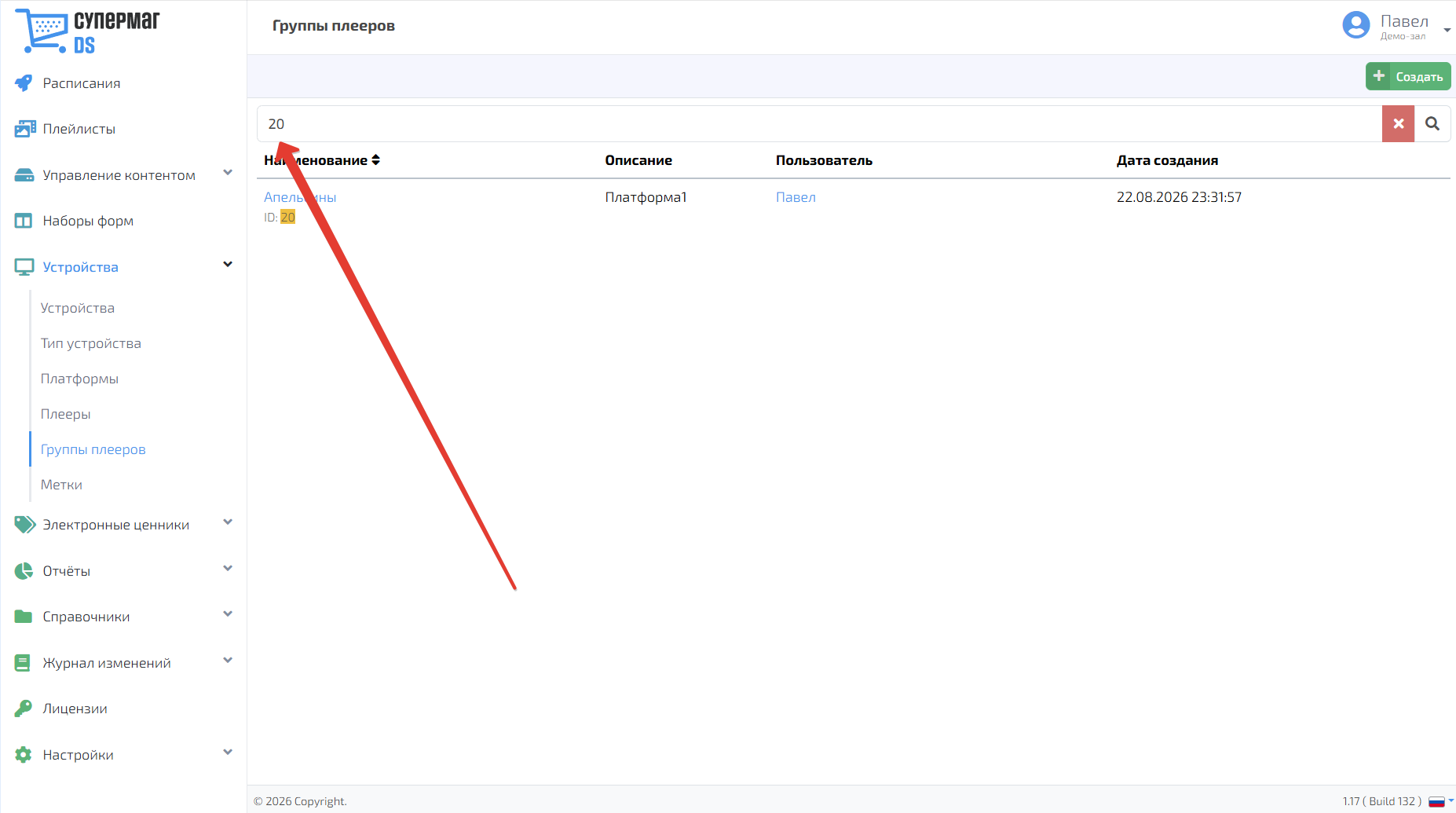The width and height of the screenshot is (1456, 813).
Task: Click the Плейлисты sidebar icon
Action: click(x=25, y=129)
